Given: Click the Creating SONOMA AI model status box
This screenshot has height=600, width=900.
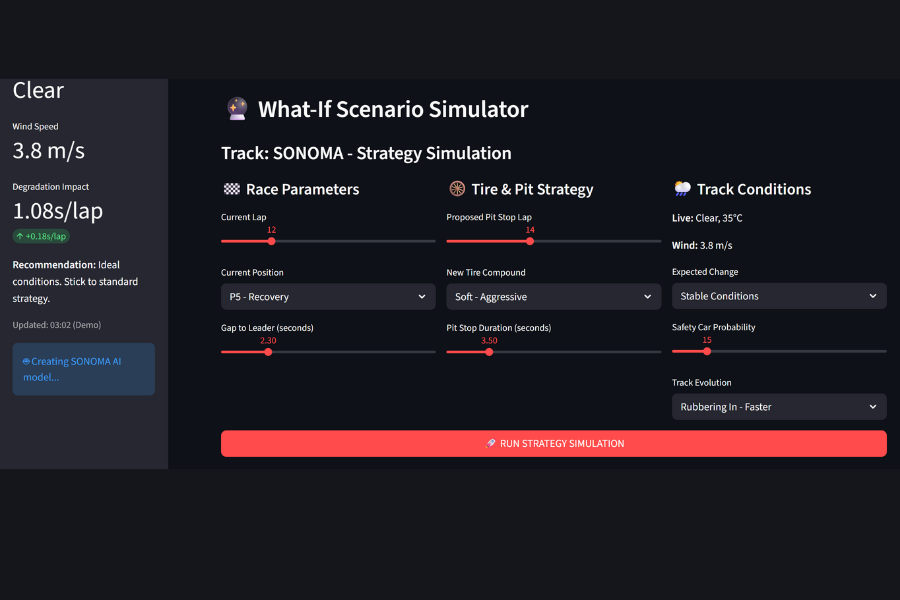Looking at the screenshot, I should click(x=84, y=369).
